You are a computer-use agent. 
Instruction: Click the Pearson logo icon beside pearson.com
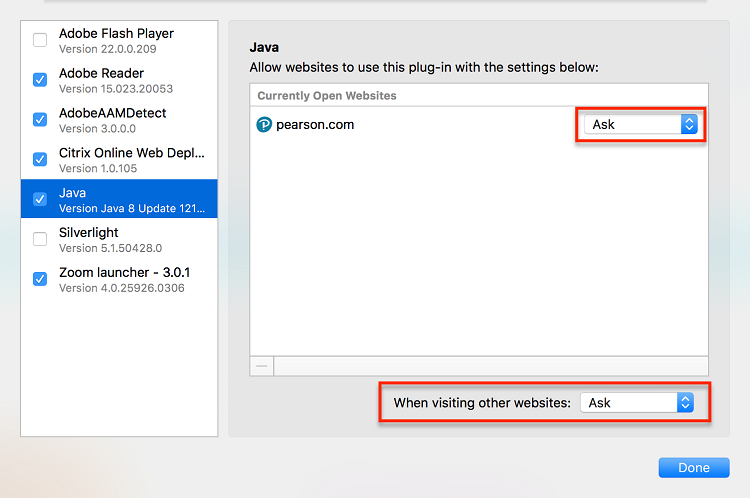pyautogui.click(x=265, y=125)
